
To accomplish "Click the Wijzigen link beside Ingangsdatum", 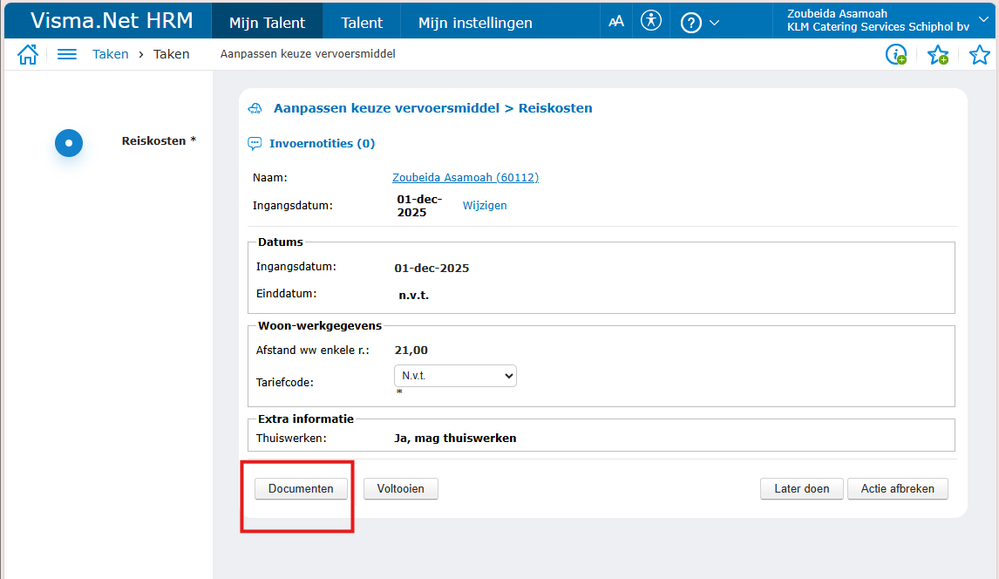I will 484,206.
